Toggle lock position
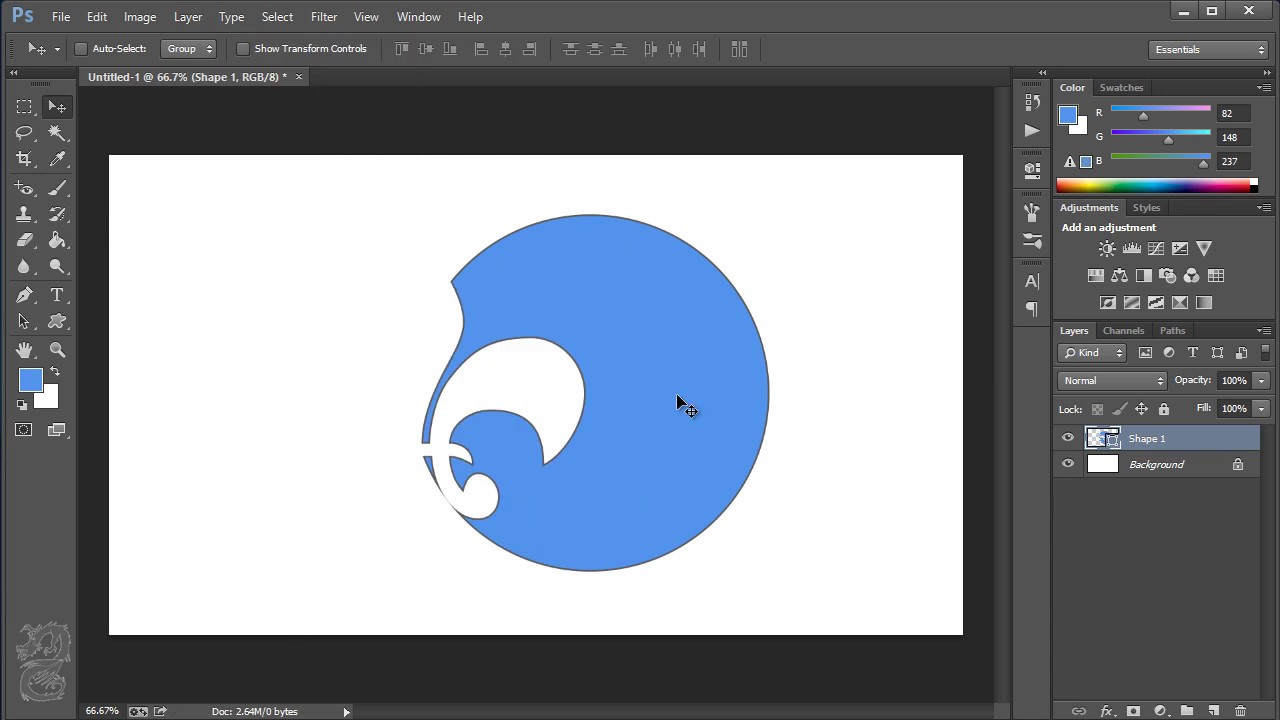This screenshot has height=720, width=1280. point(1141,409)
